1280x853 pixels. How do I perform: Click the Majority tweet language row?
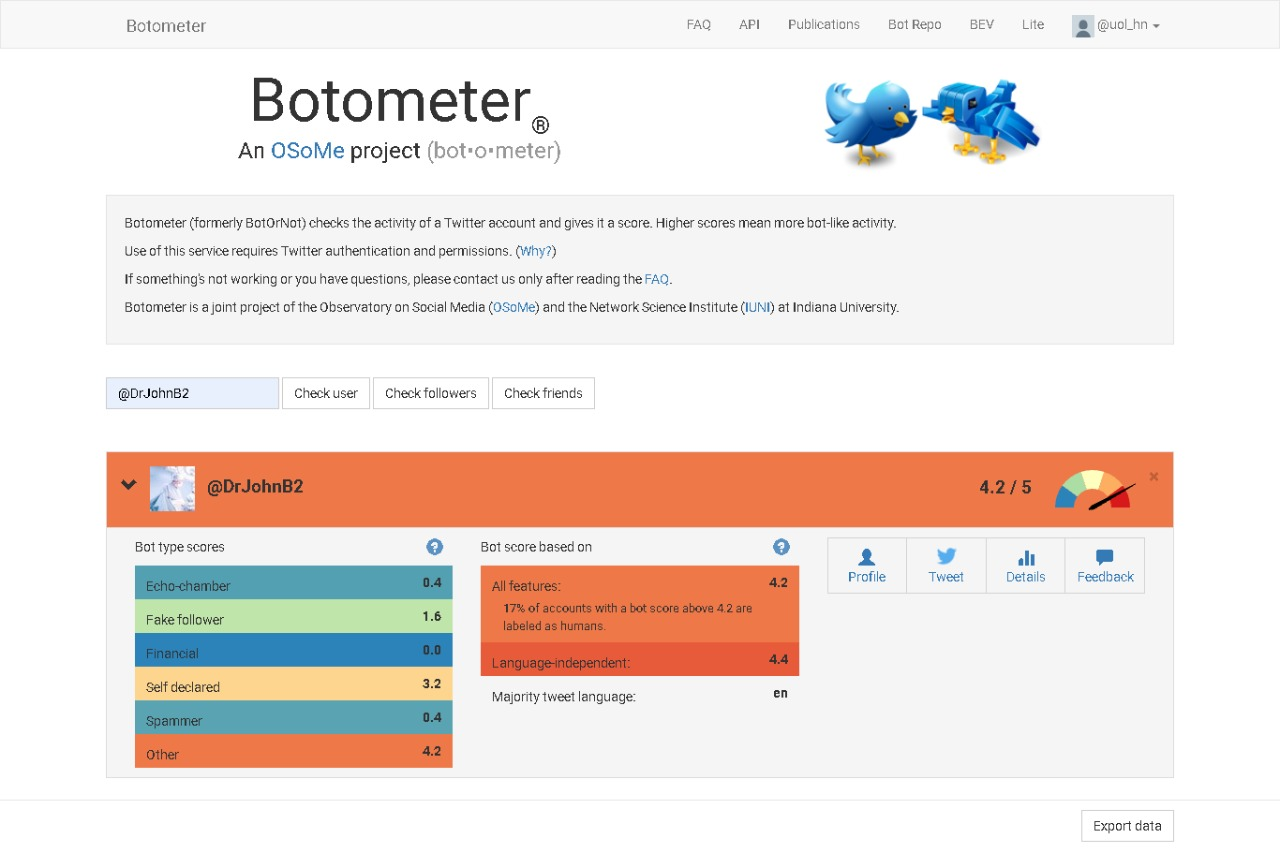coord(640,695)
